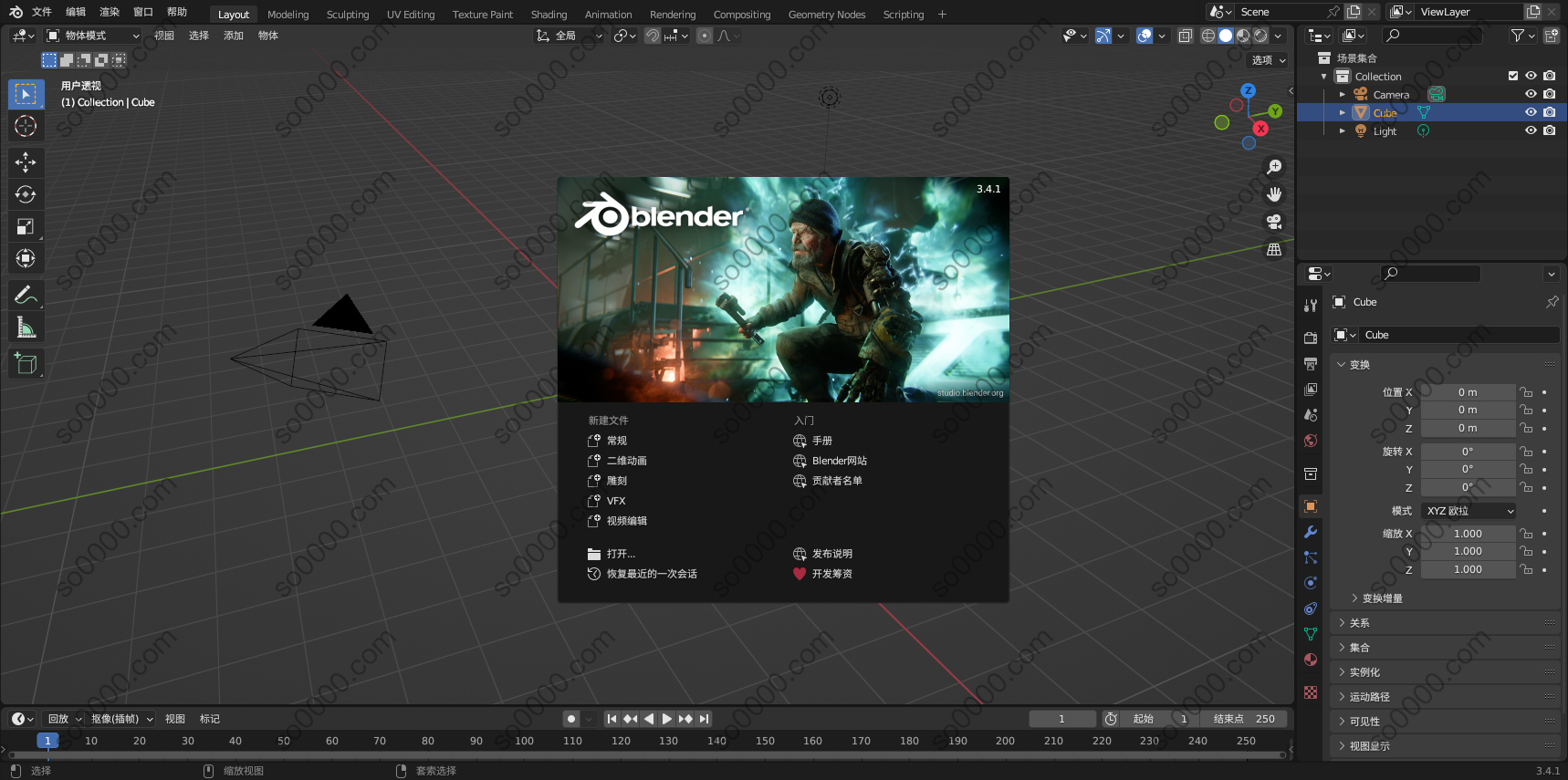Open the Object Mode dropdown
The width and height of the screenshot is (1568, 780).
pos(93,36)
